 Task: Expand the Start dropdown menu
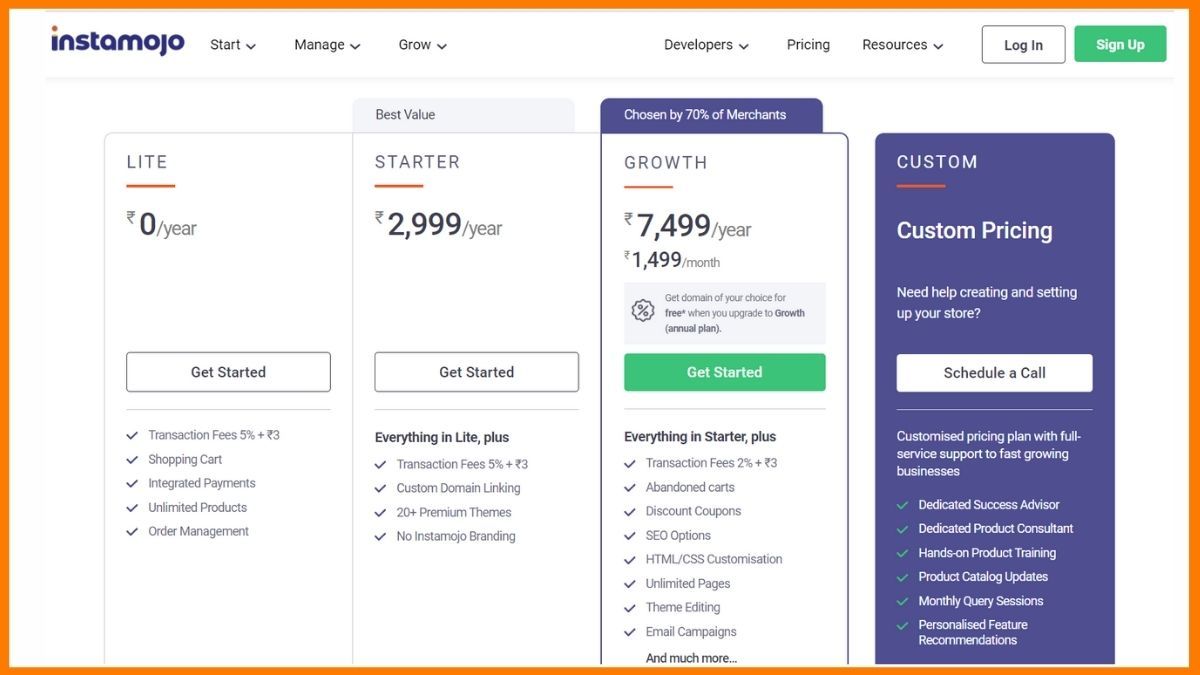(x=233, y=45)
